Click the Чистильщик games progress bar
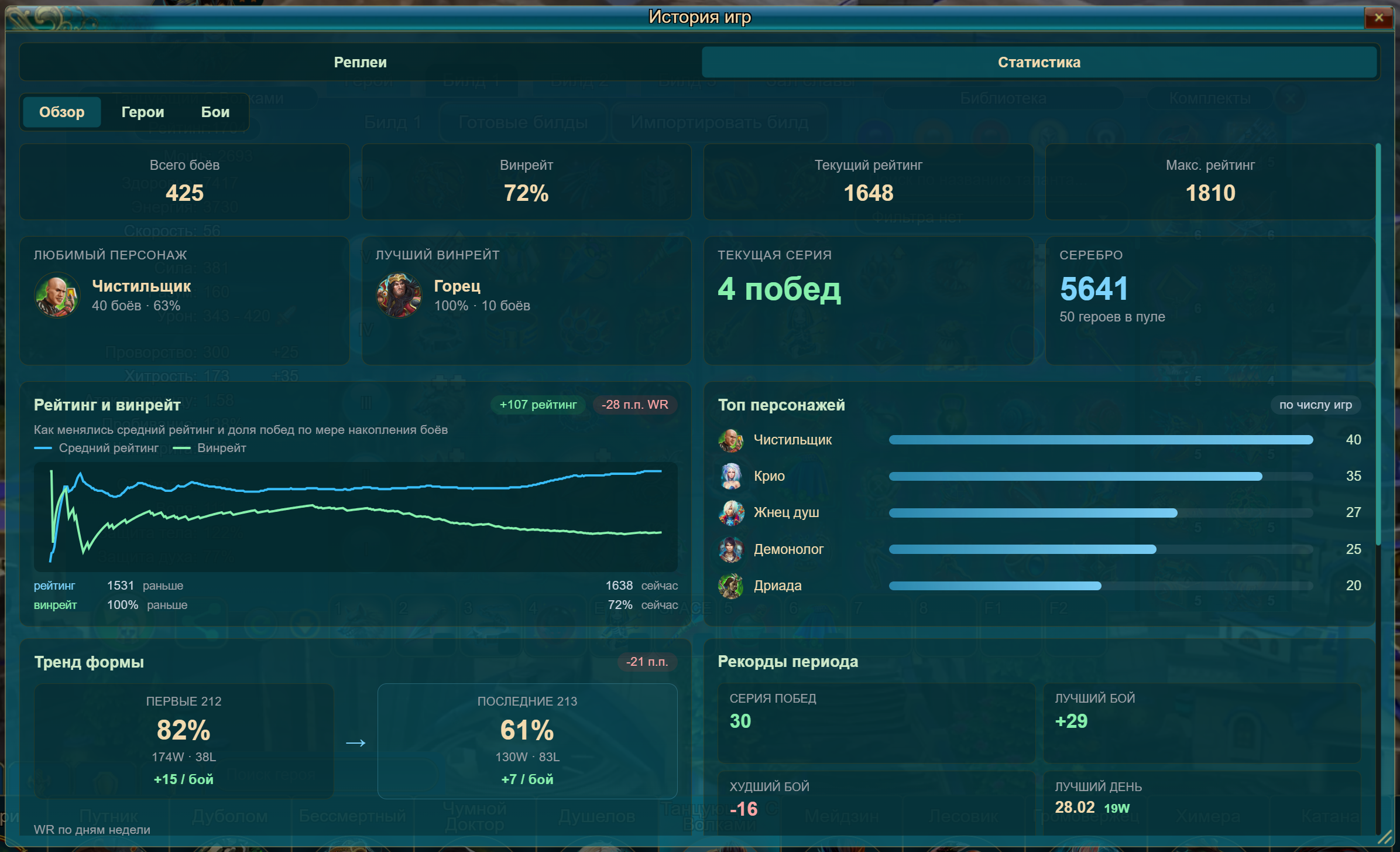Image resolution: width=1400 pixels, height=852 pixels. [1100, 440]
